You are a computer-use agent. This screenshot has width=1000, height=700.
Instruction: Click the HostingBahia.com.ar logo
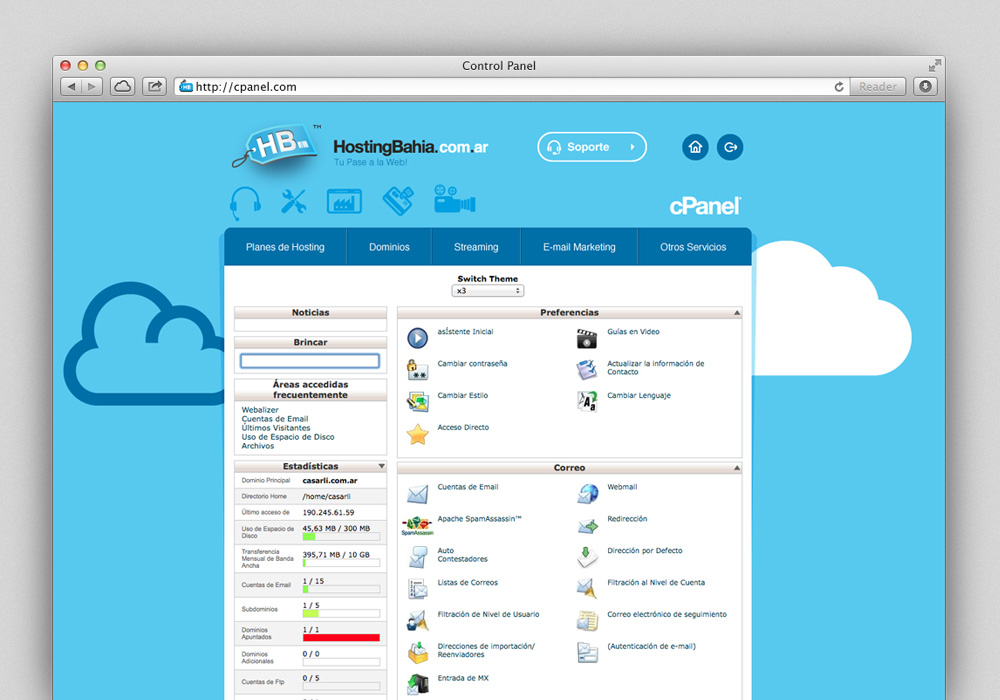360,148
